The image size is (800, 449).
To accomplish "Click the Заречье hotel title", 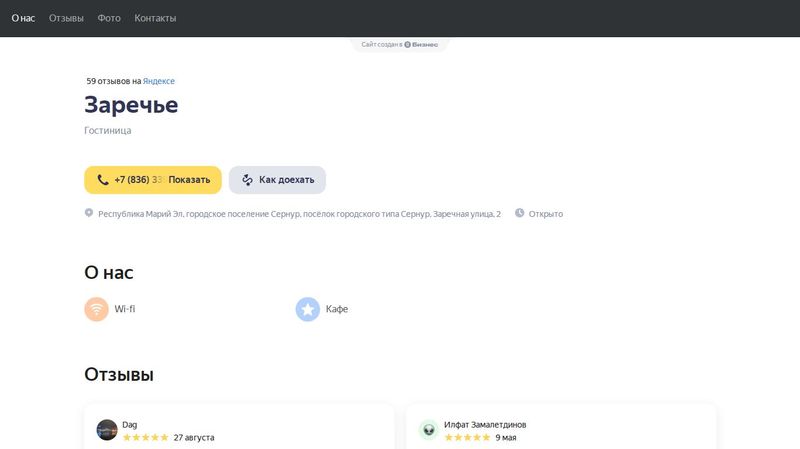I will [x=131, y=105].
